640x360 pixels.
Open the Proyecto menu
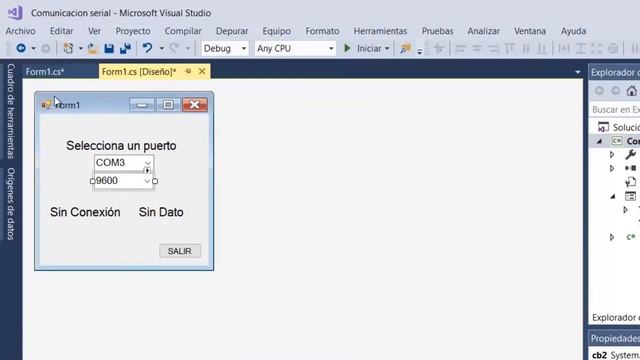(x=133, y=31)
